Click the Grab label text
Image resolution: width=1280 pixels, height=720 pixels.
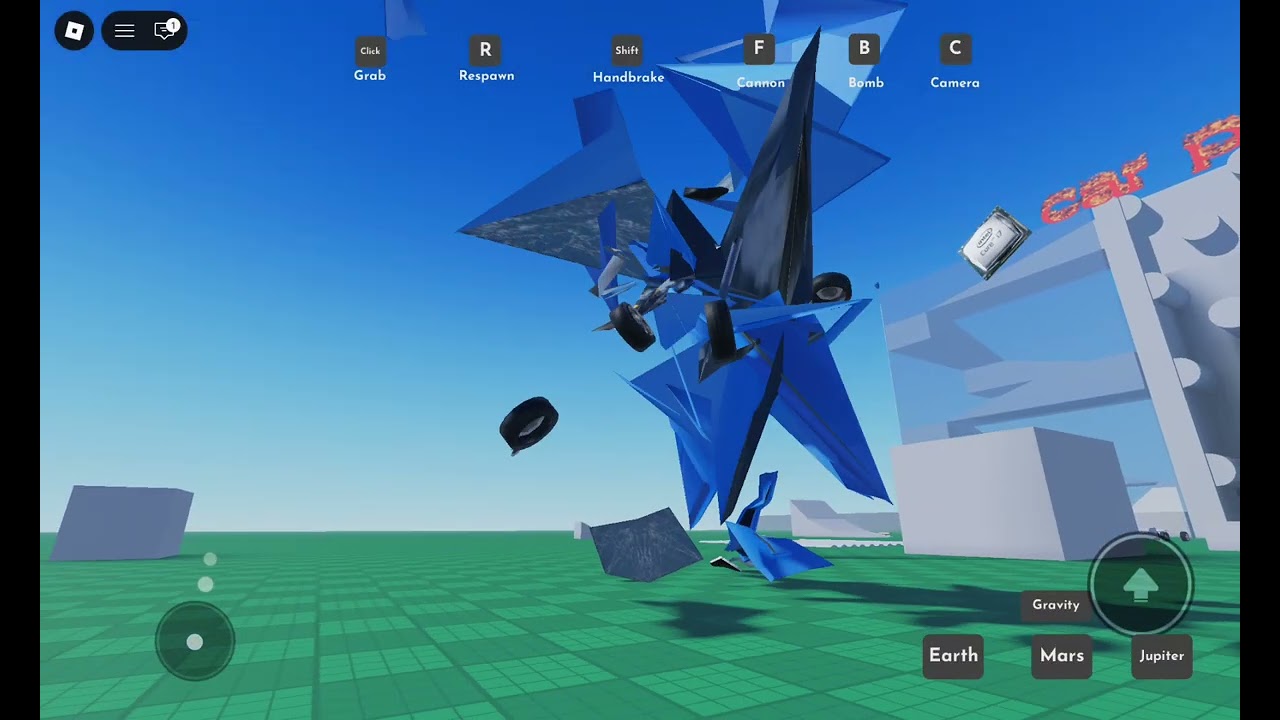370,76
